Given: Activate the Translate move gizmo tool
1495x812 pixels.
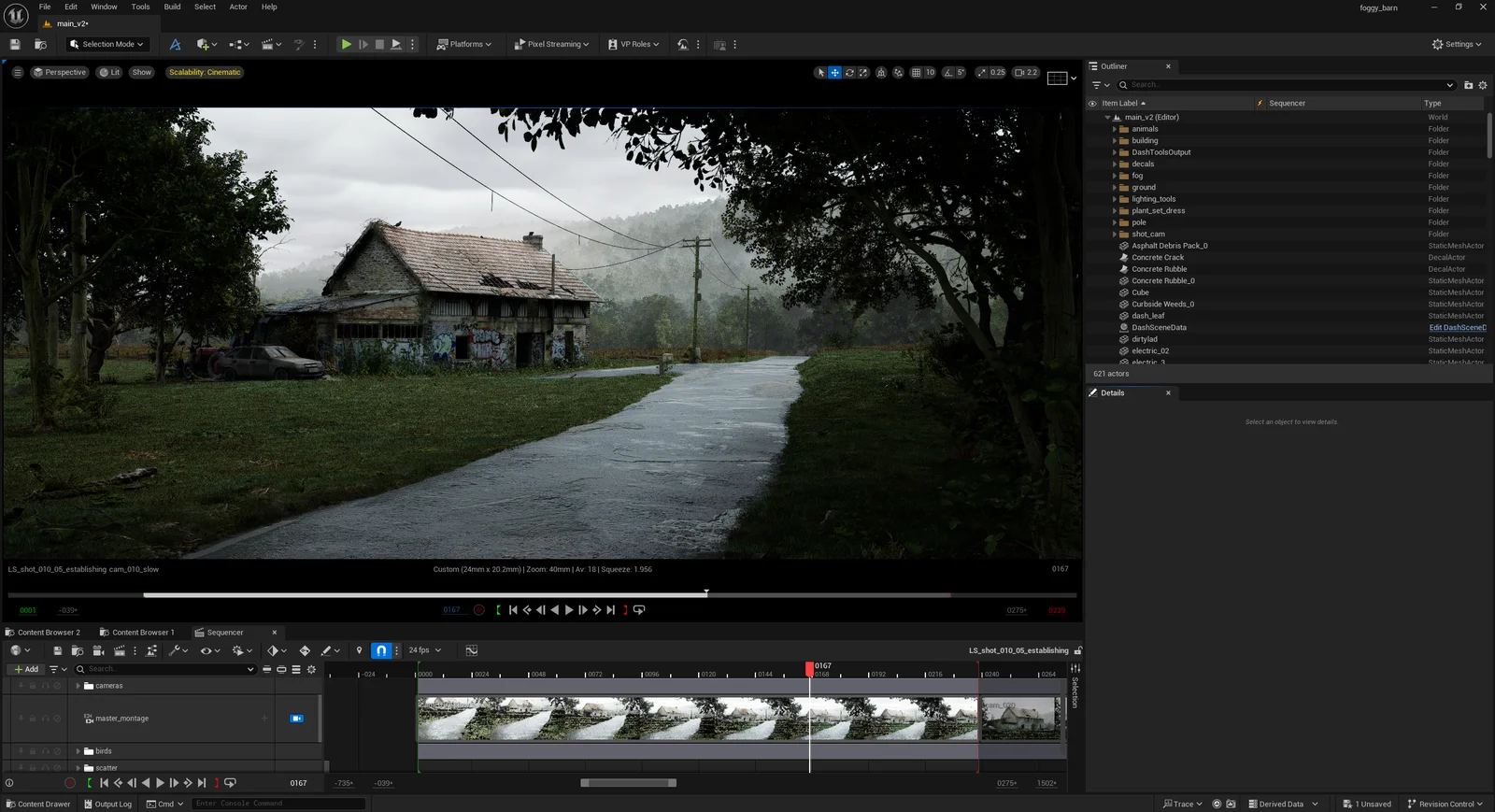Looking at the screenshot, I should coord(835,72).
